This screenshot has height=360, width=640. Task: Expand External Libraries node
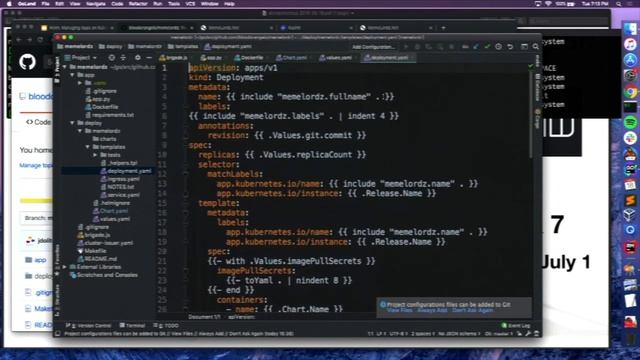point(65,267)
